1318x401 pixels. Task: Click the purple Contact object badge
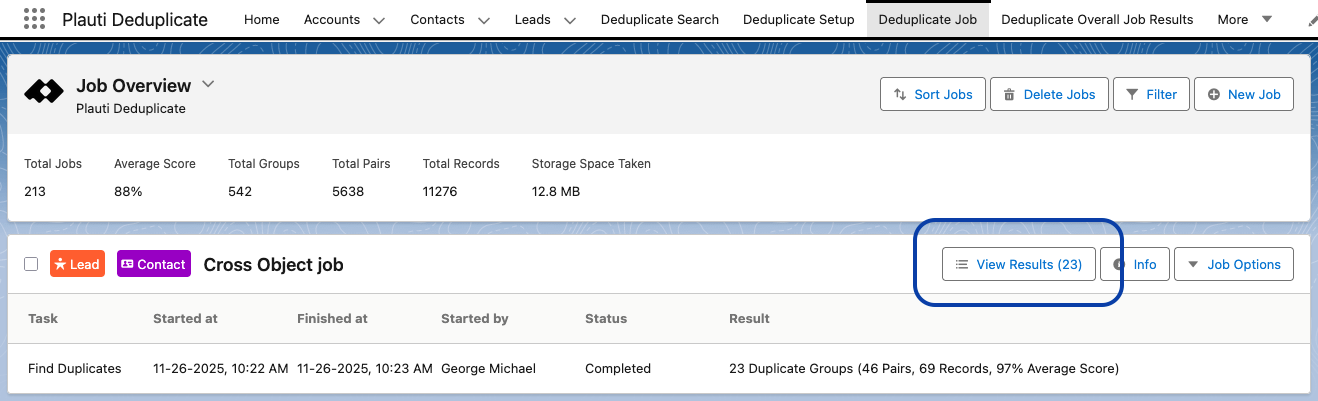click(154, 264)
